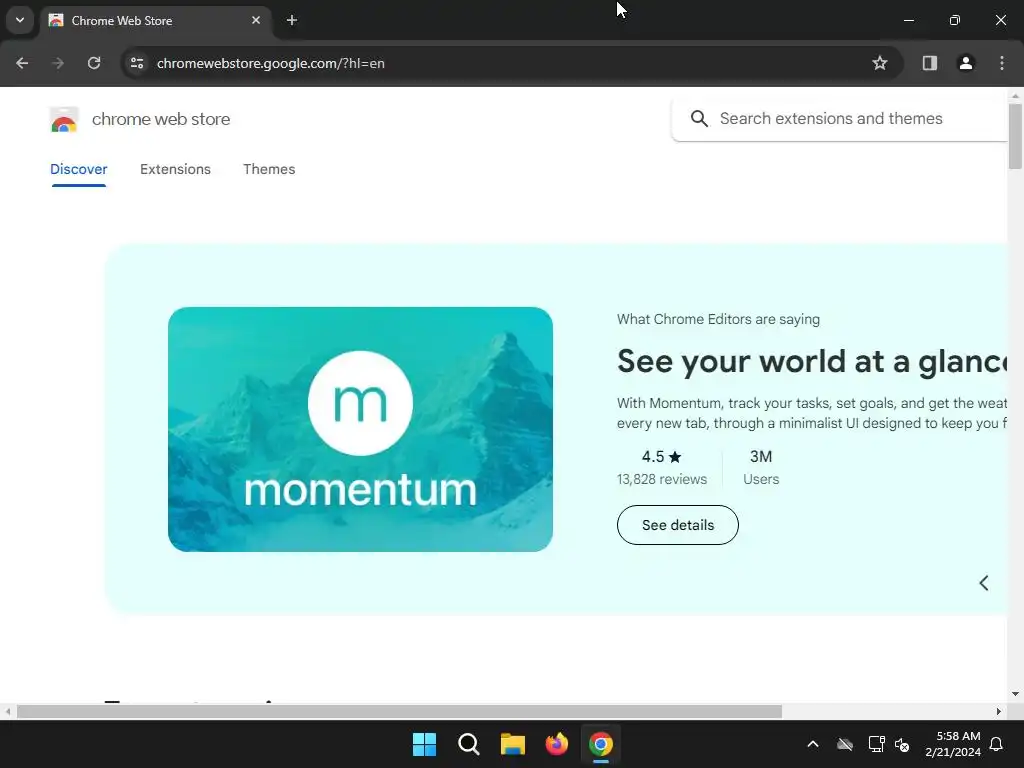The image size is (1024, 768).
Task: Open the notifications bell icon
Action: (x=997, y=744)
